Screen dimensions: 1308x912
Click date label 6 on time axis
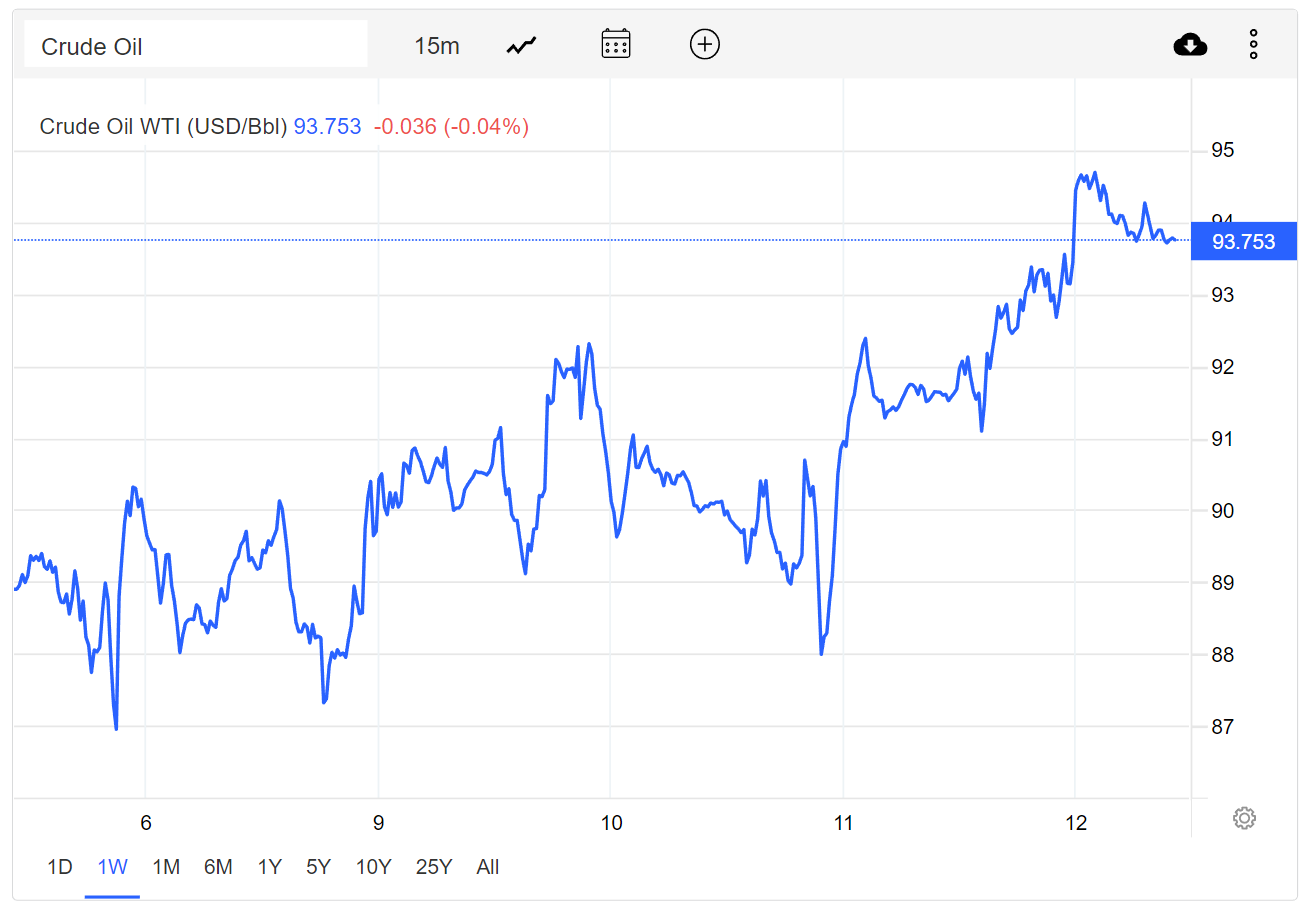click(146, 824)
